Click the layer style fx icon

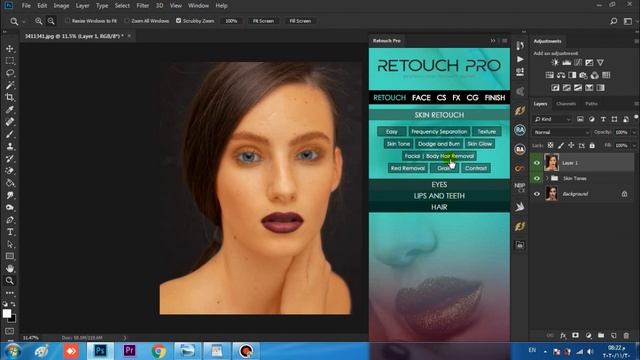click(563, 336)
